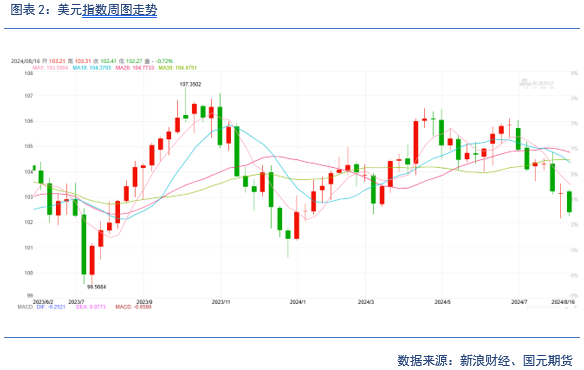584x370 pixels.
Task: Click the 2024/5 x-axis label
Action: click(x=442, y=302)
